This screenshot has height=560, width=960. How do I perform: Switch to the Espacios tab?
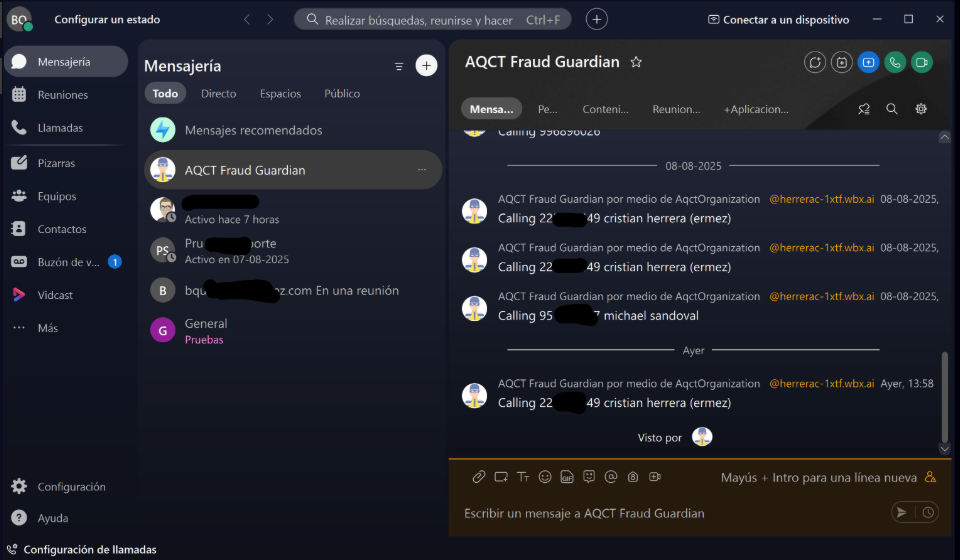280,94
